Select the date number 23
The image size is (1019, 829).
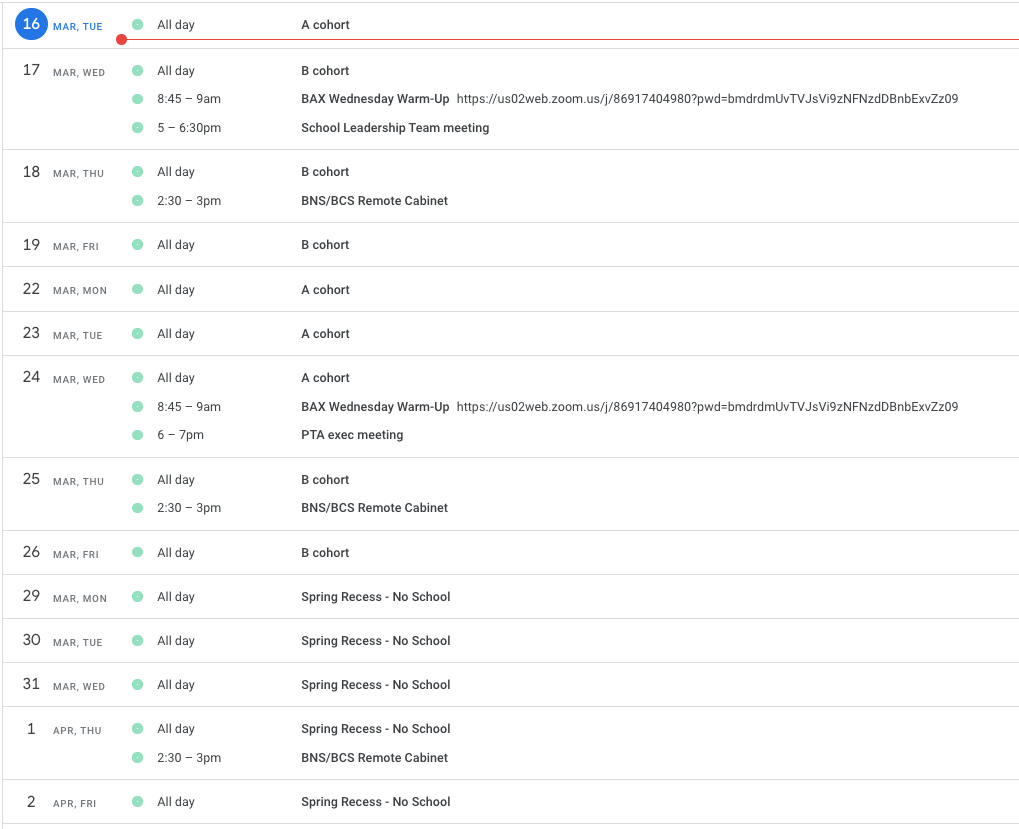pos(31,333)
